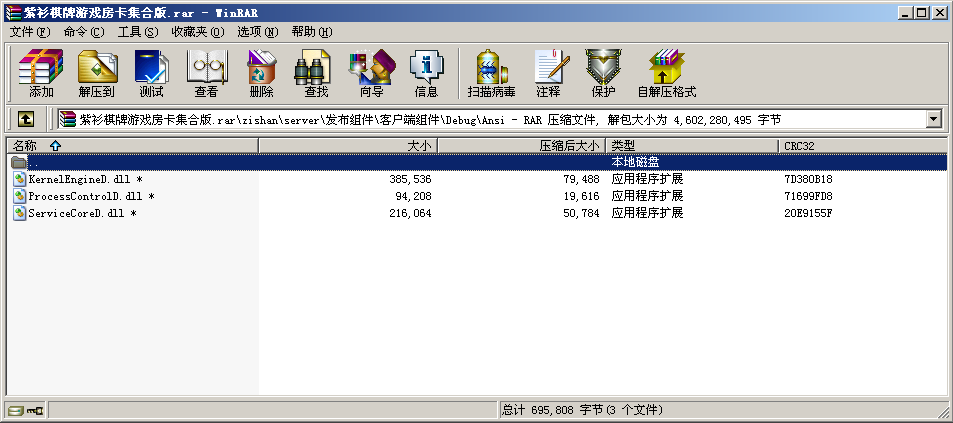Click the 删除 (Delete) toolbar icon
This screenshot has height=423, width=953.
(261, 74)
